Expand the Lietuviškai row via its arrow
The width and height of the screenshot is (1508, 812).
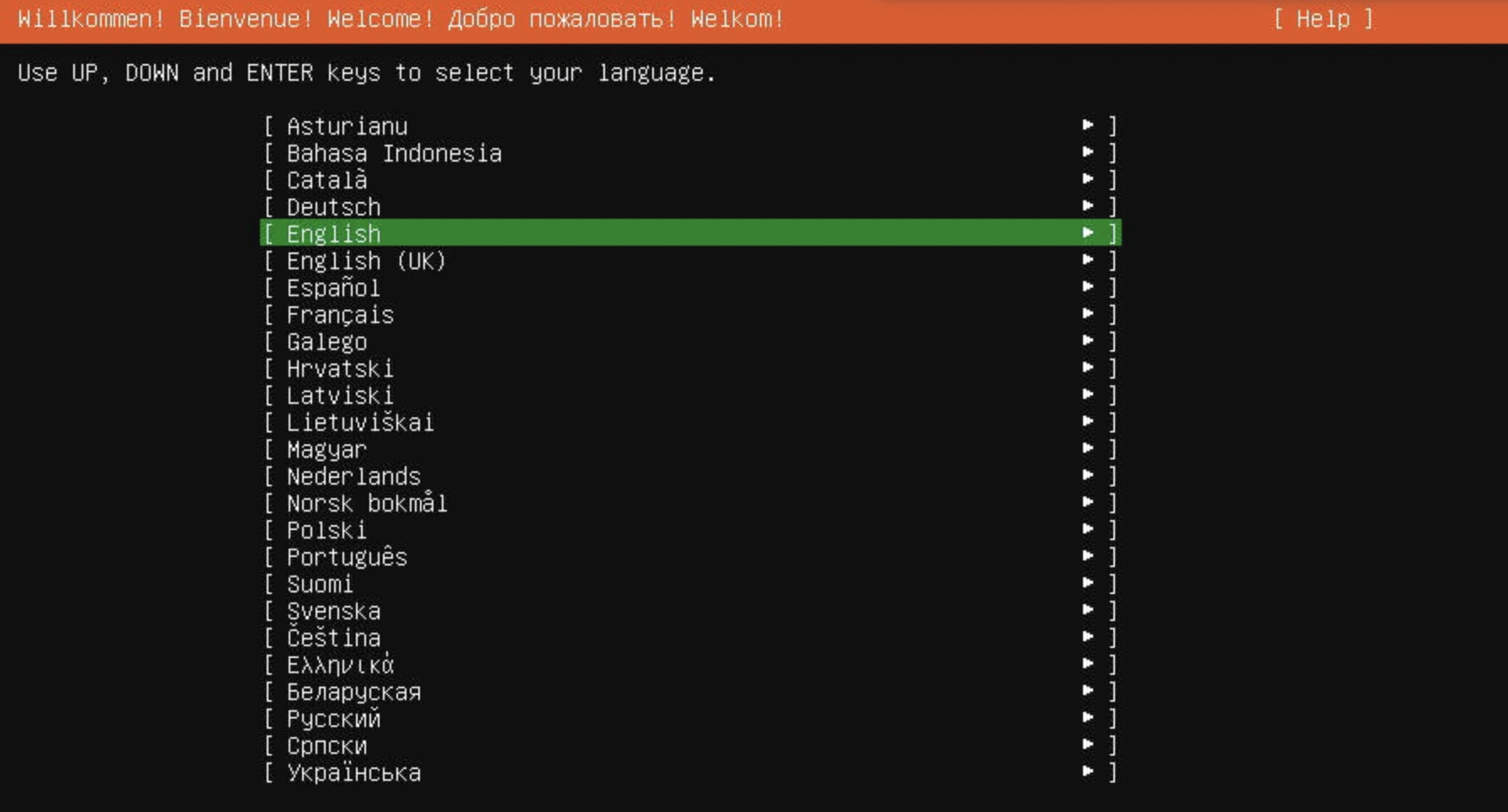(x=1088, y=422)
